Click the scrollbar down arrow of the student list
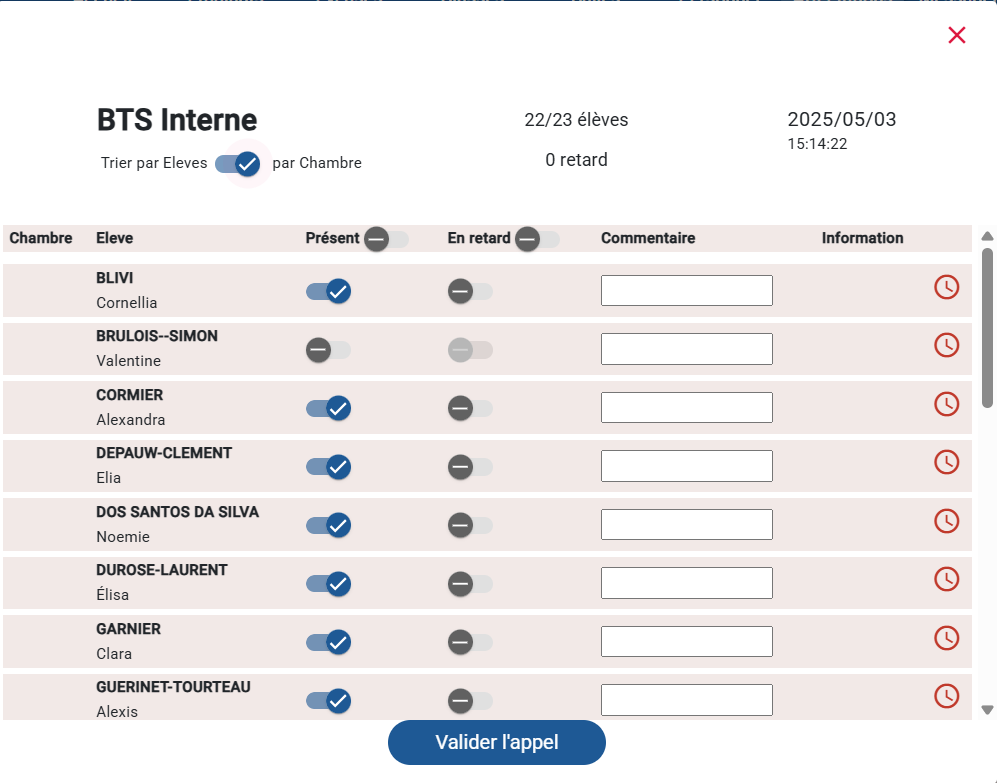Viewport: 997px width, 783px height. pos(987,710)
